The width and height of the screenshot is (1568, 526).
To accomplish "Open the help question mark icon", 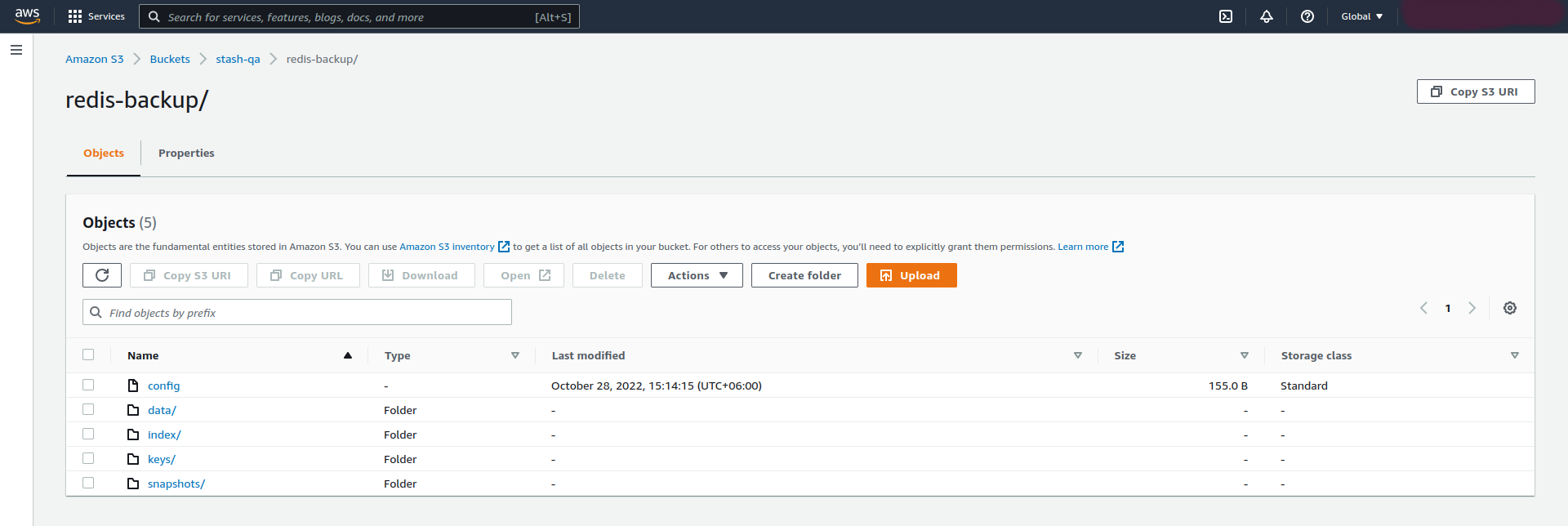I will point(1307,16).
